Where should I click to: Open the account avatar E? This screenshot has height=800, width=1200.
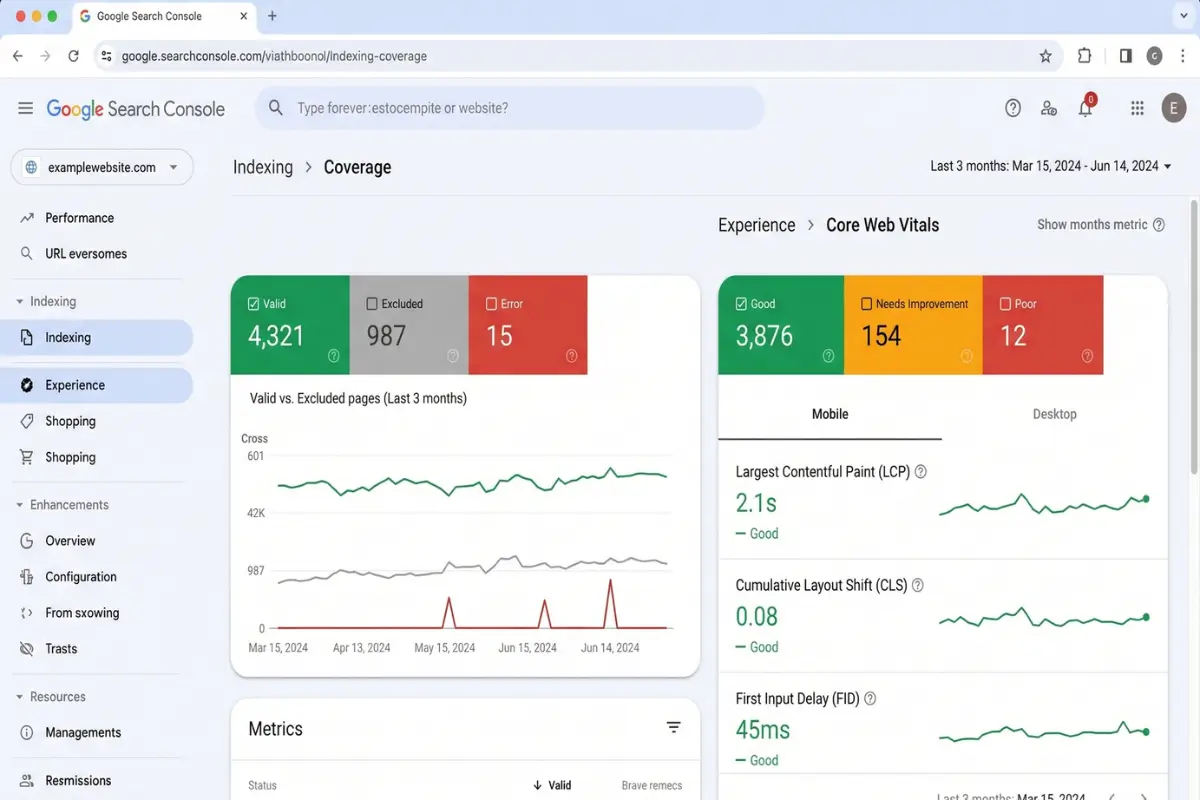coord(1174,108)
